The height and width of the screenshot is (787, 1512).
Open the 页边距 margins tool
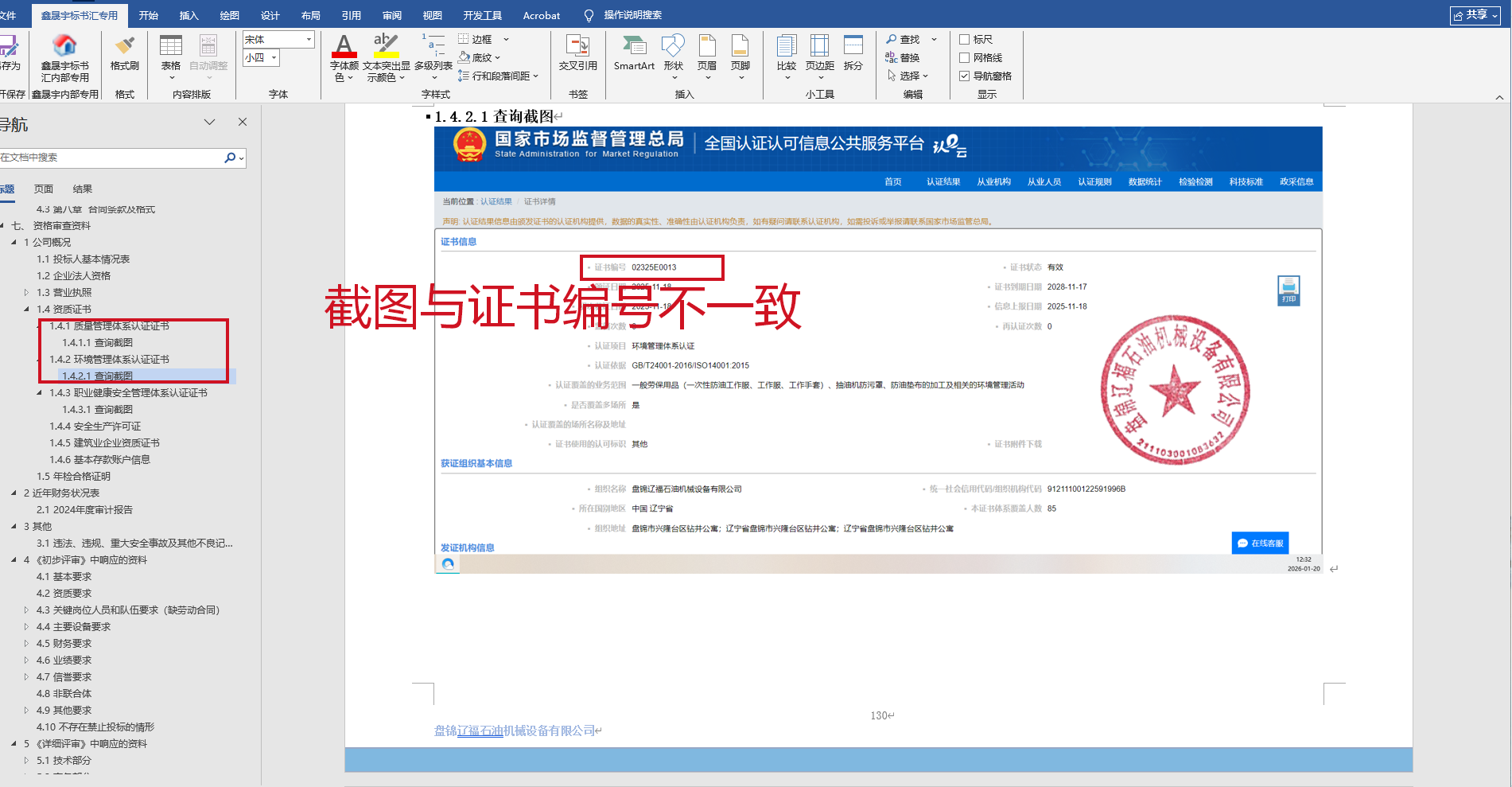point(820,56)
